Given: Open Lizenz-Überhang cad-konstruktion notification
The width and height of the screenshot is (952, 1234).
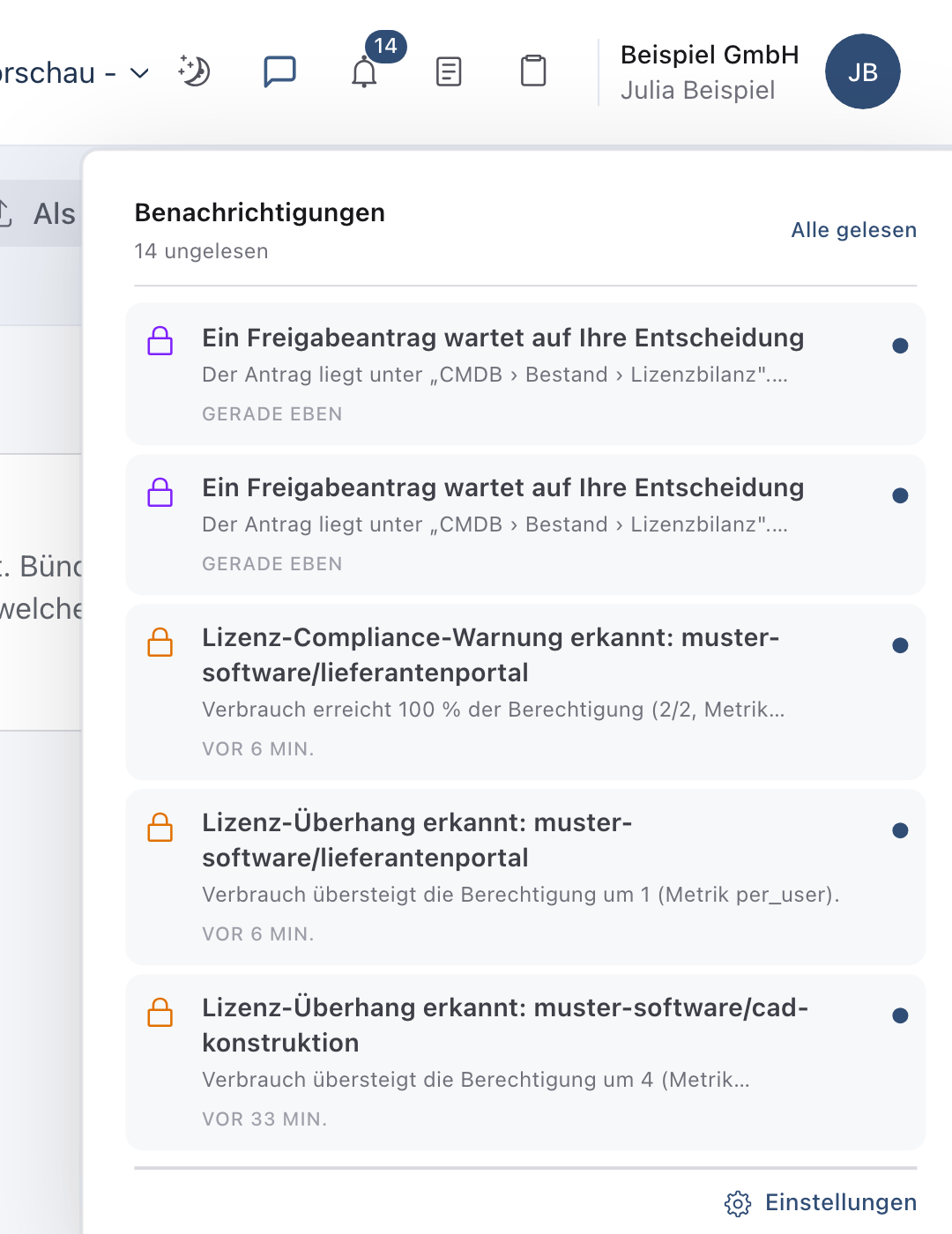Looking at the screenshot, I should point(525,1061).
